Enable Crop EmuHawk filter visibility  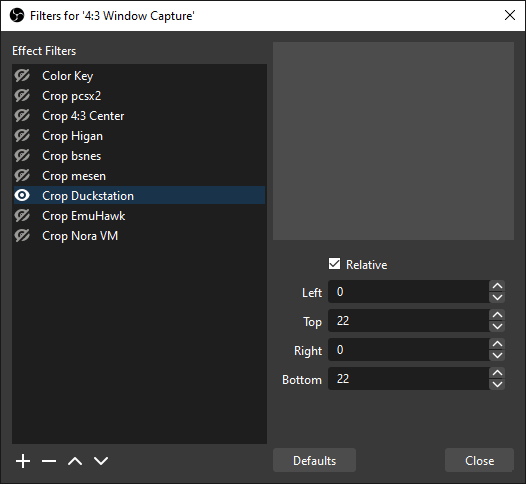coord(22,216)
